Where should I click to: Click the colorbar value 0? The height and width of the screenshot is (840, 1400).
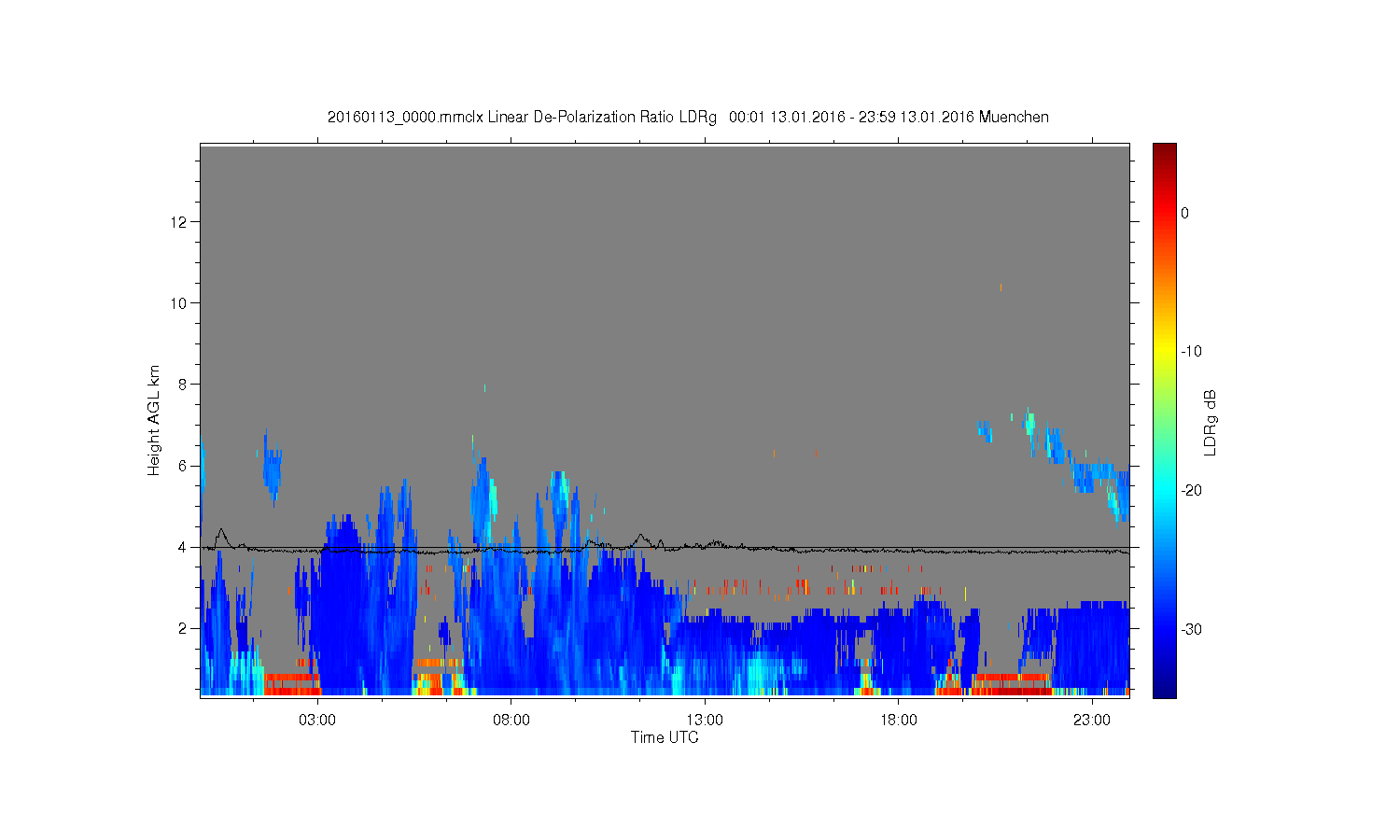pos(1184,213)
